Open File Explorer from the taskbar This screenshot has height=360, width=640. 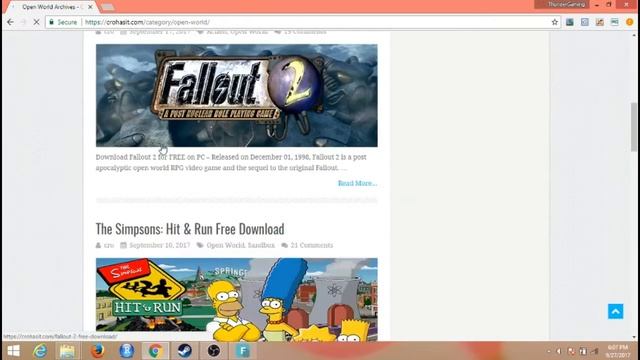tap(67, 351)
